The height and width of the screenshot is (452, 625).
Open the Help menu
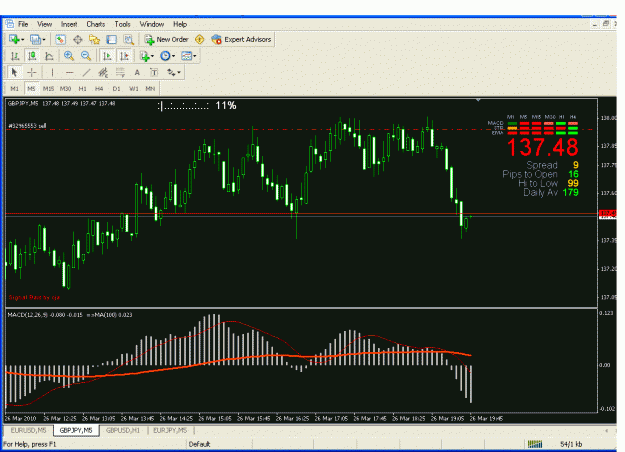click(180, 24)
